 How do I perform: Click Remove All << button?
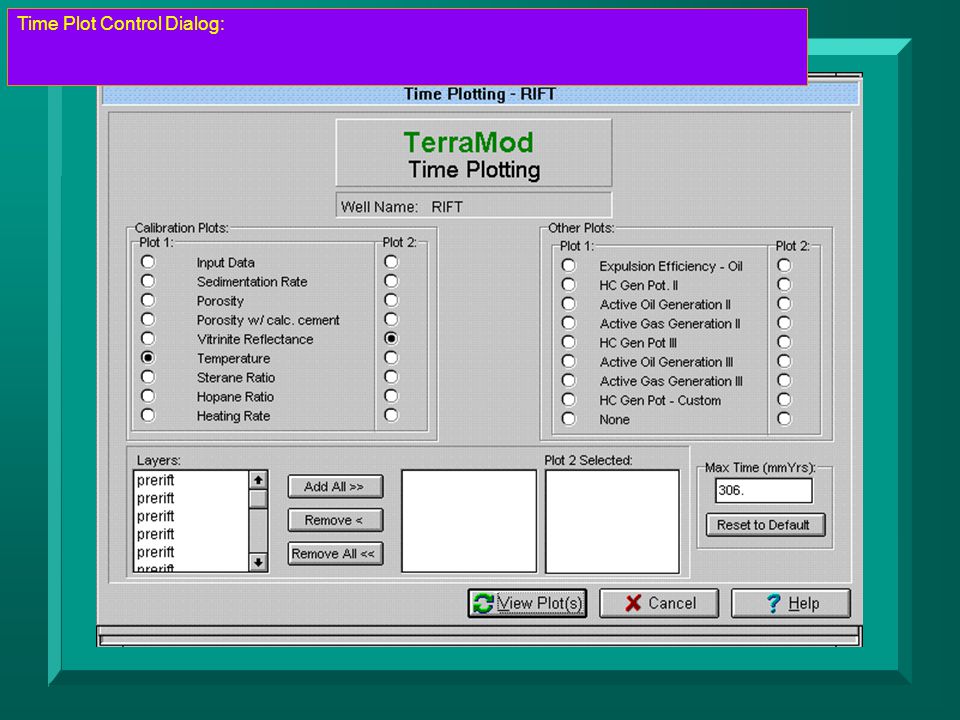click(336, 553)
